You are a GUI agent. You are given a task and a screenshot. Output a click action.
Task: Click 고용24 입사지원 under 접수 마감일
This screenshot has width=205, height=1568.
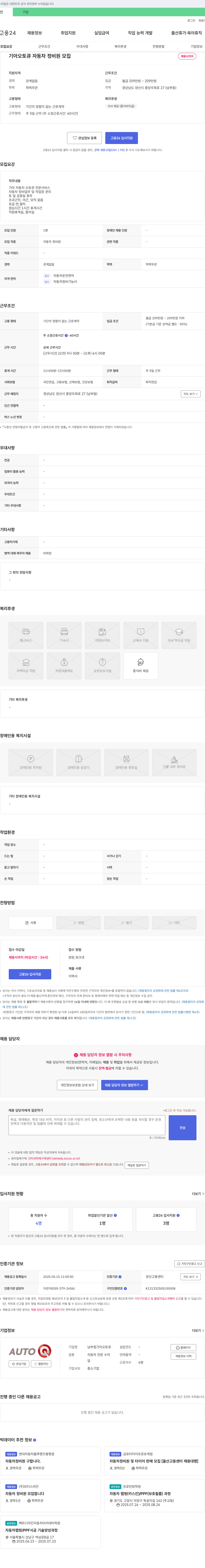(x=30, y=974)
